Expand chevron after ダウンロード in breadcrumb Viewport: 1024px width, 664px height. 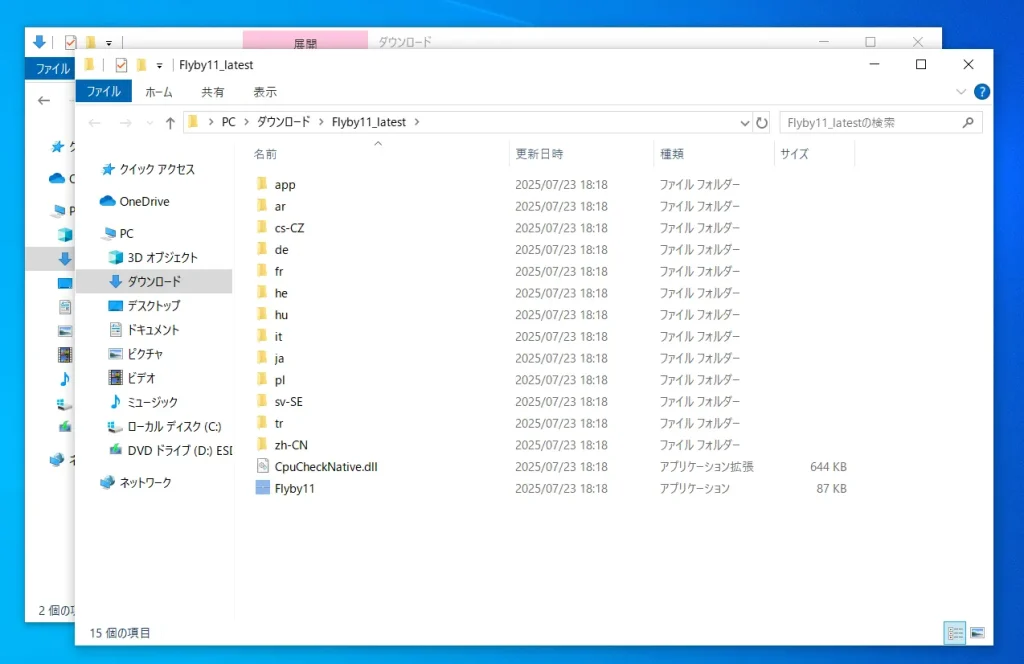click(321, 122)
